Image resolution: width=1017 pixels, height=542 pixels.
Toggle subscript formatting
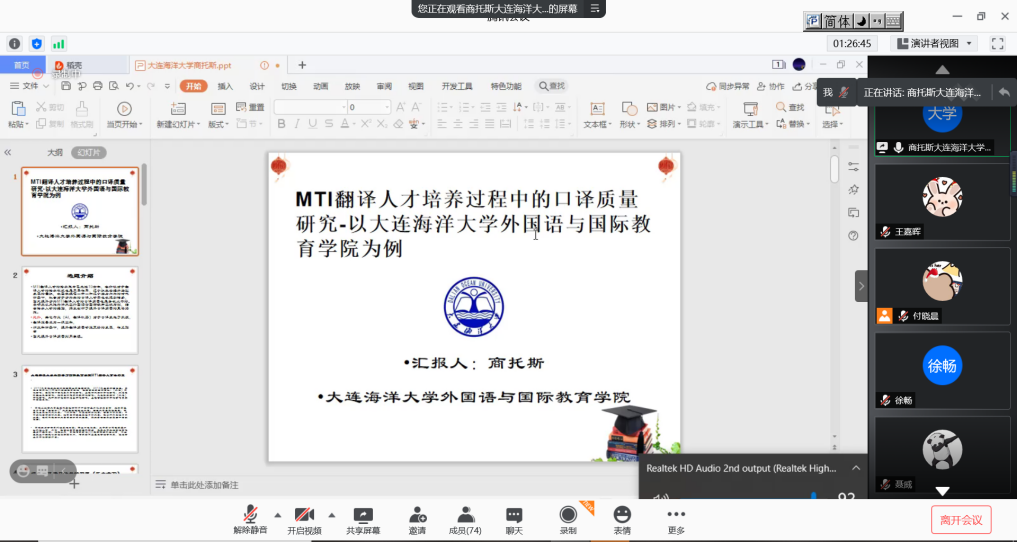(382, 124)
